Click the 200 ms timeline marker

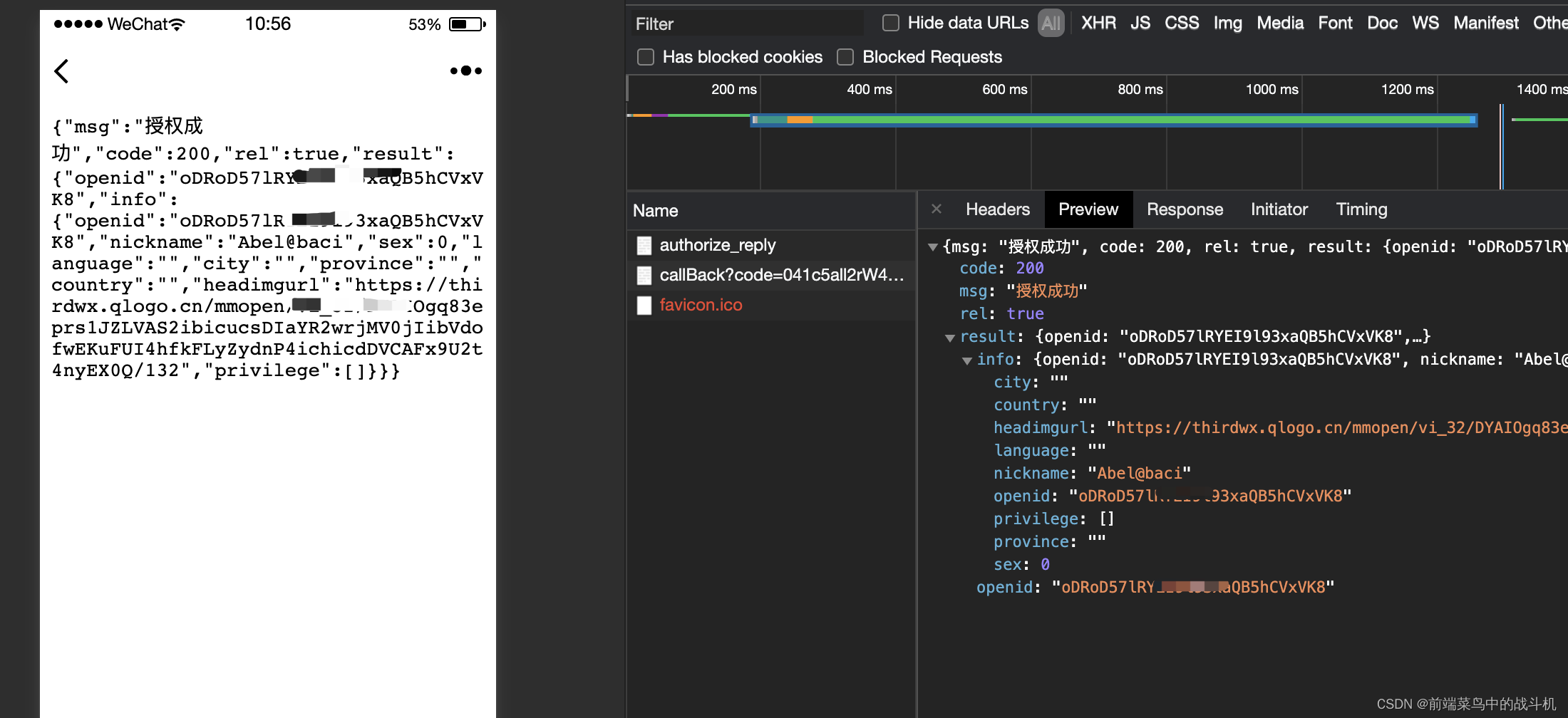click(733, 90)
